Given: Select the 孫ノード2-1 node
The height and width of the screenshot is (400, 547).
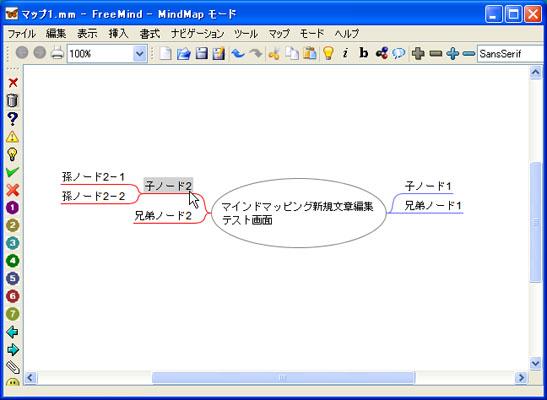Looking at the screenshot, I should [x=93, y=177].
